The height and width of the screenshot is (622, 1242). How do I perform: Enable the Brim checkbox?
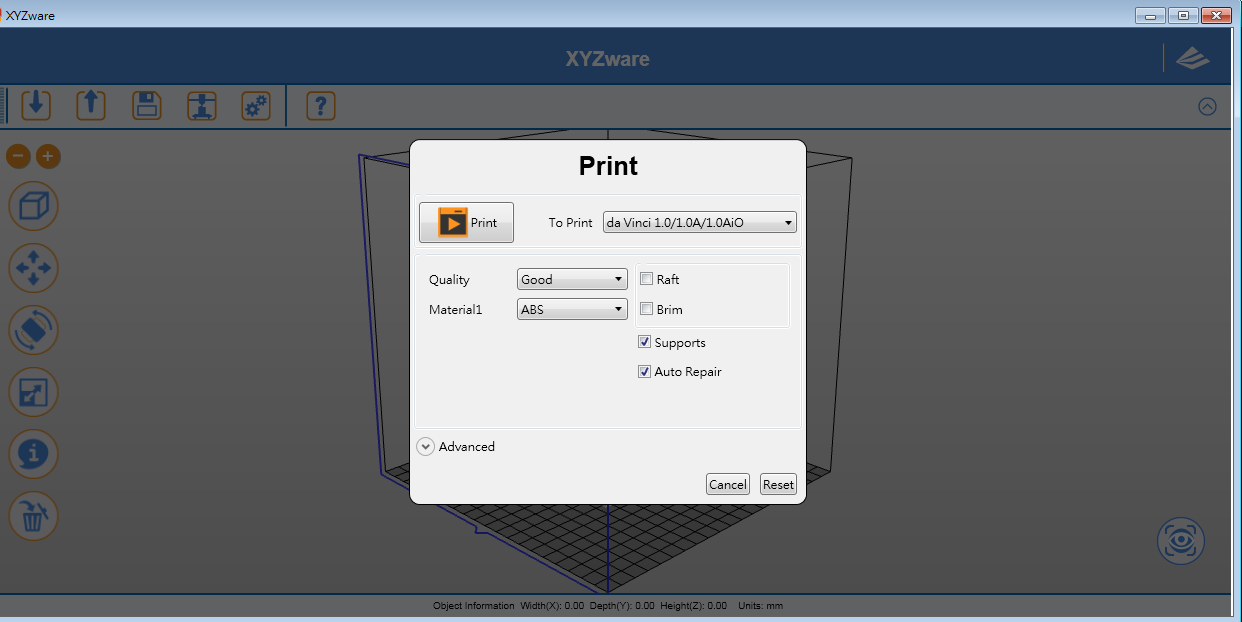pyautogui.click(x=646, y=309)
